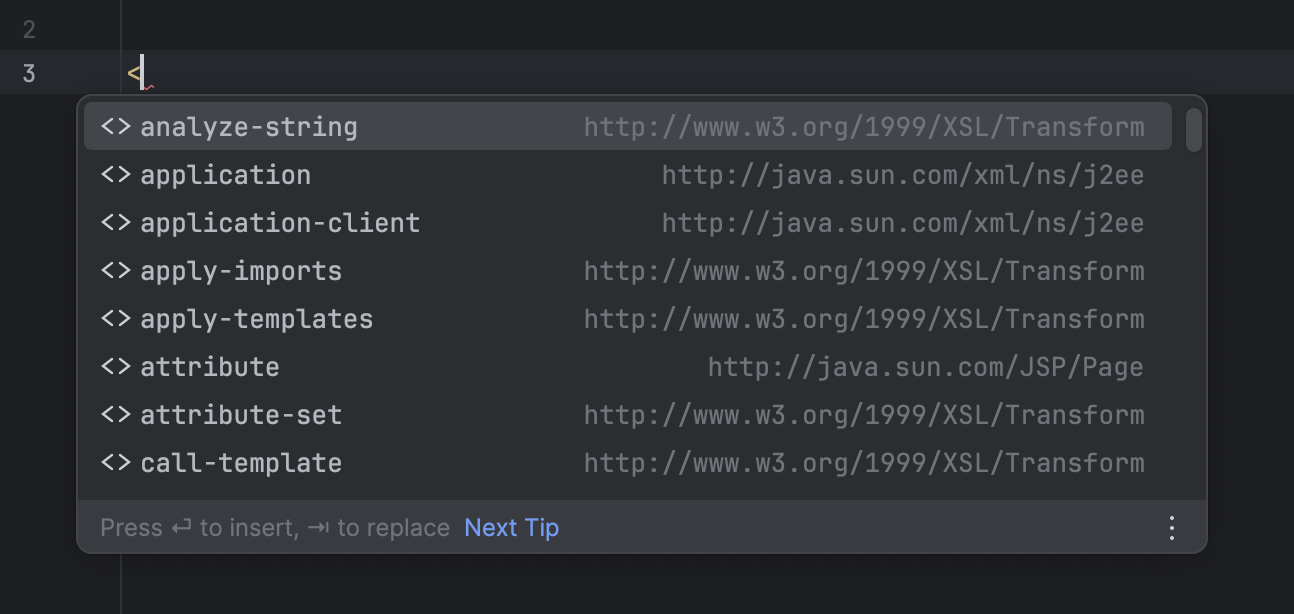Open the three-dot menu in the completion popup
This screenshot has height=614, width=1294.
1171,528
